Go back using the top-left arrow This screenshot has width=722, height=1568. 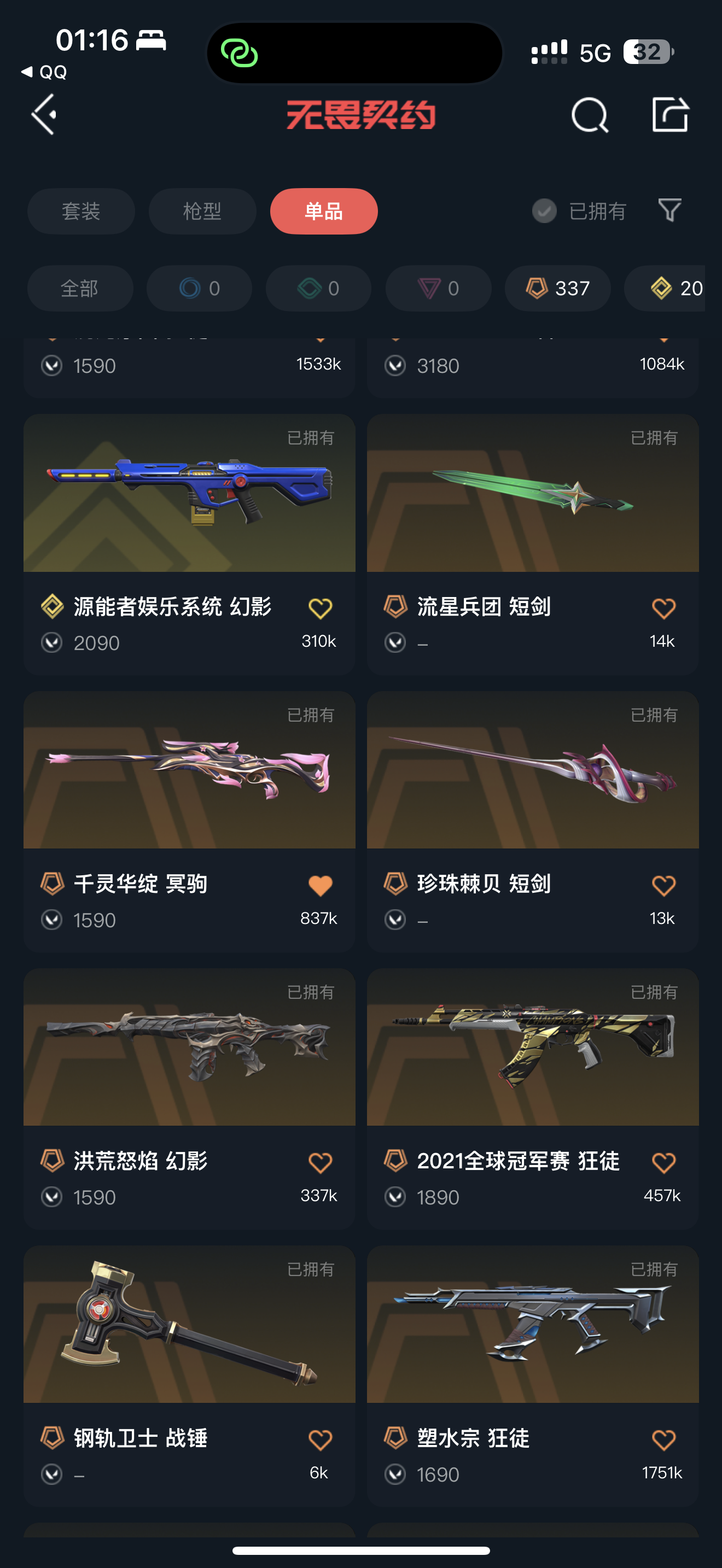[44, 114]
